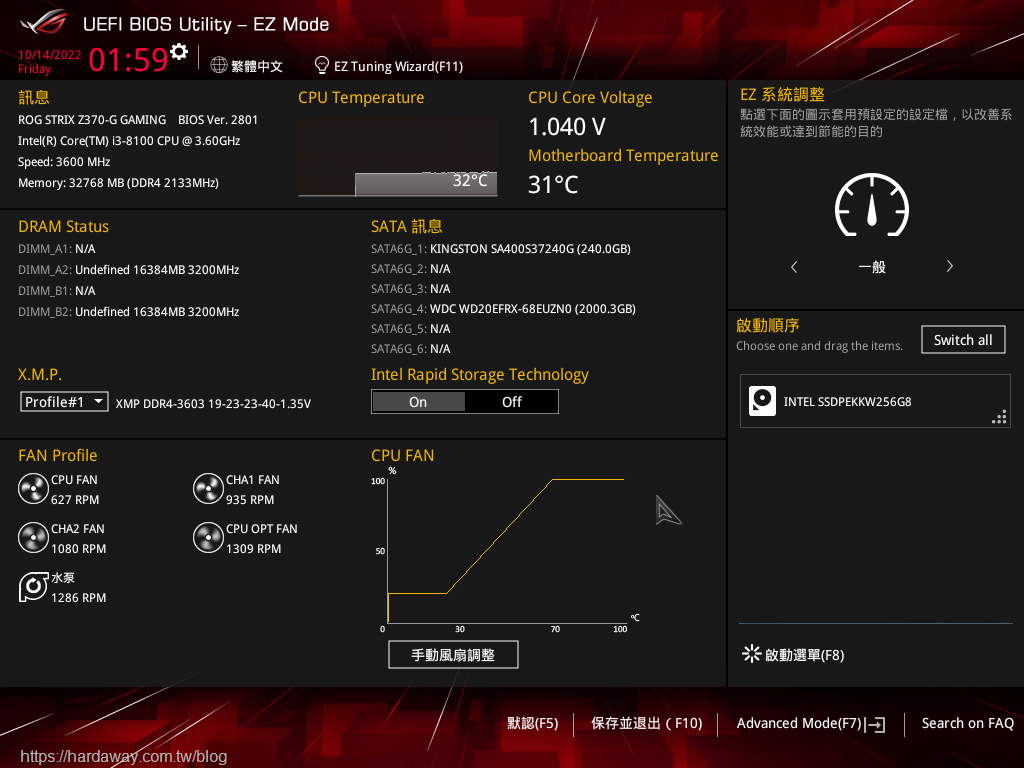The width and height of the screenshot is (1024, 768).
Task: Click SATA6G_4 WDC WD20EFRX entry
Action: tap(504, 309)
